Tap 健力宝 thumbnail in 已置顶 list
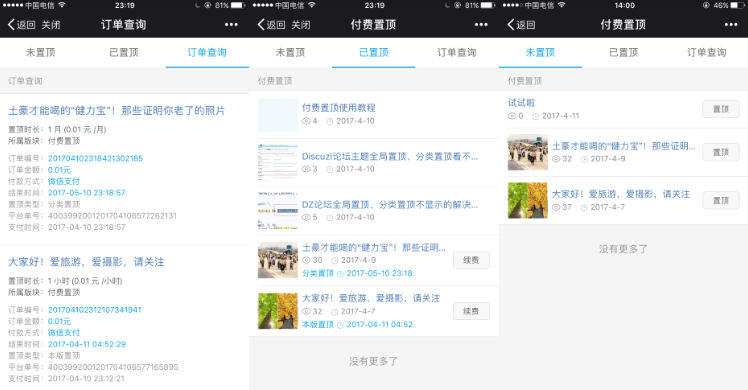Screen dimensions: 748x390 (x=278, y=260)
